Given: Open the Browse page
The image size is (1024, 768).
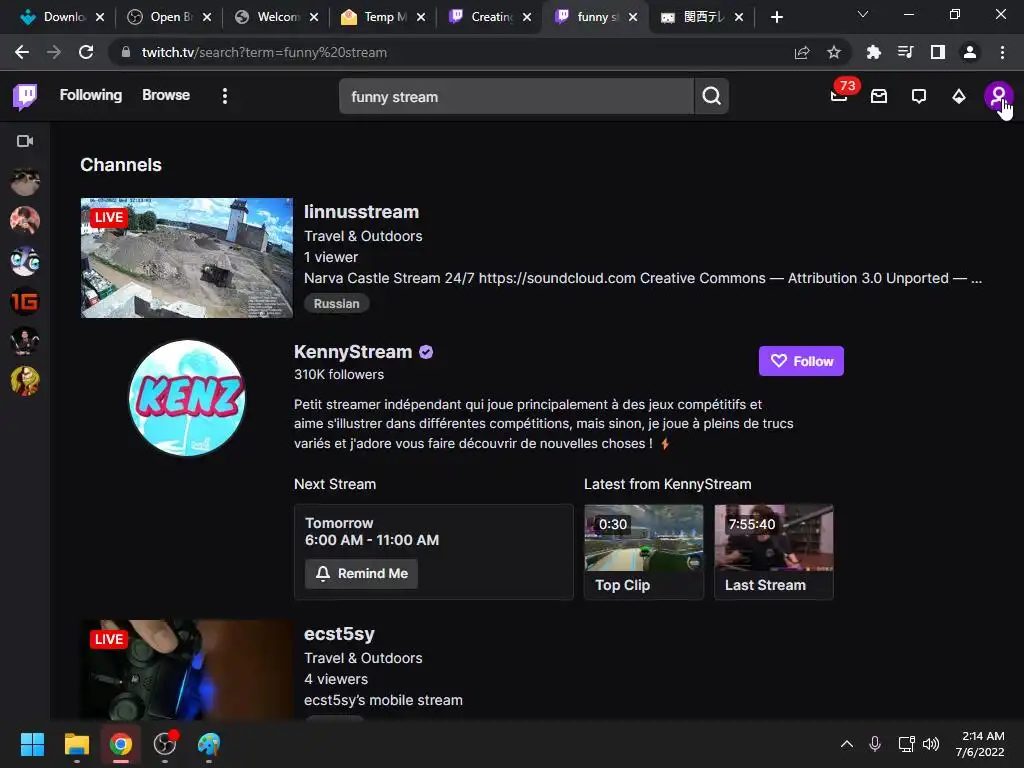Looking at the screenshot, I should 166,95.
